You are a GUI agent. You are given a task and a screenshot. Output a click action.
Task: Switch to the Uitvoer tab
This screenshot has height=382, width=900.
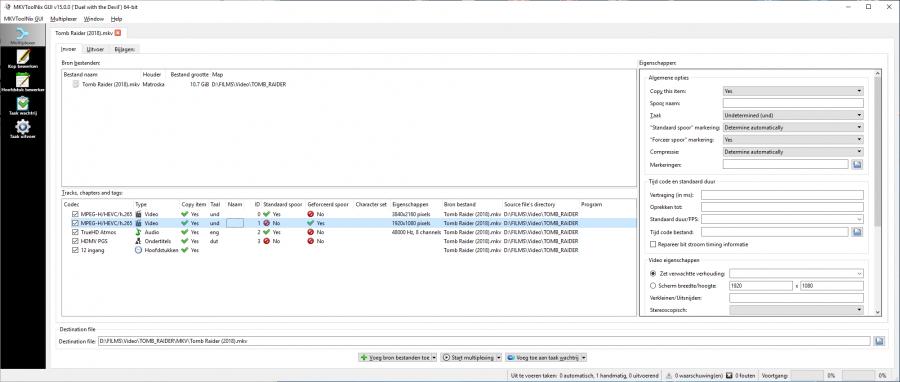pos(95,49)
